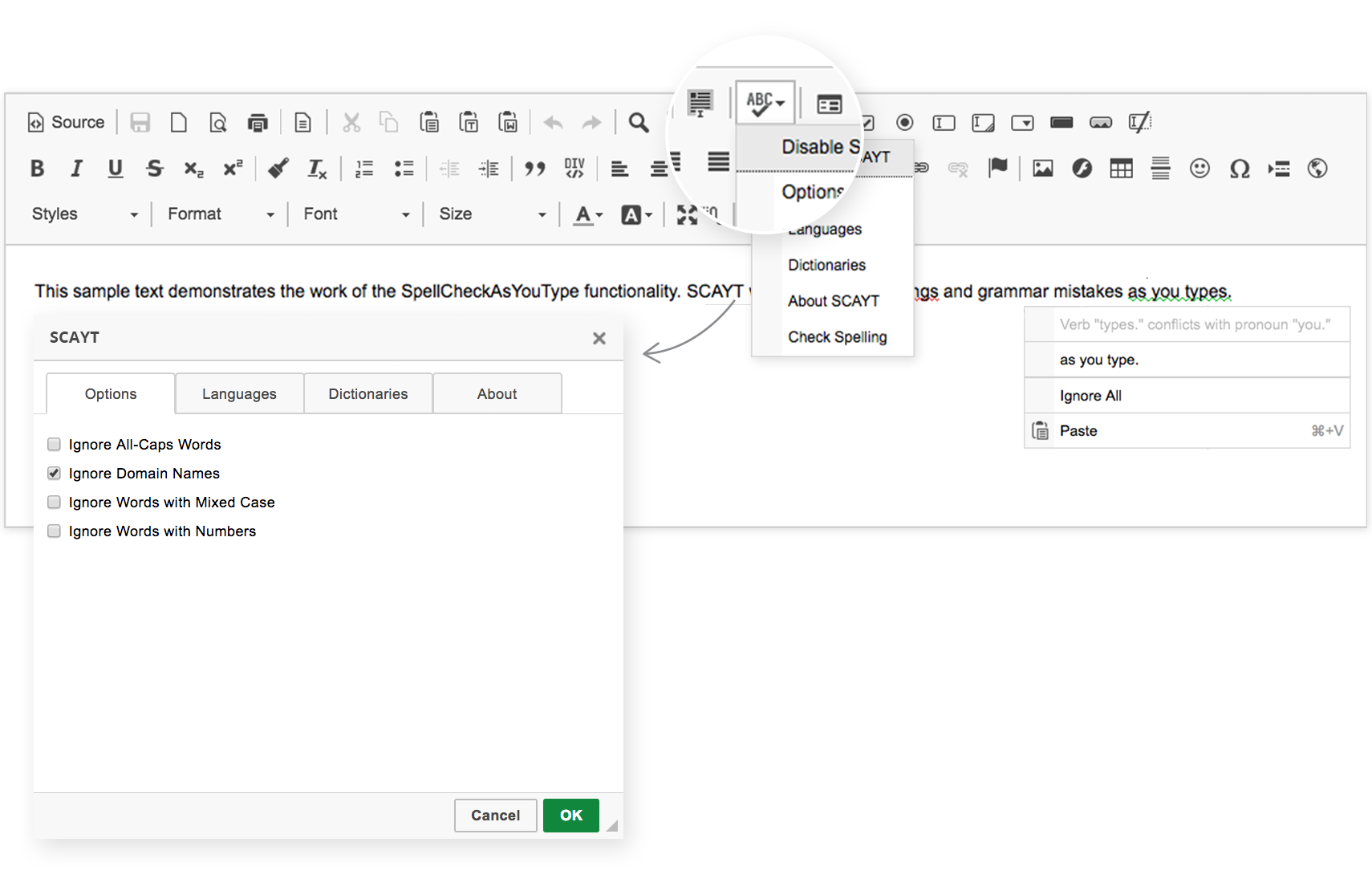Check Ignore All-Caps Words
This screenshot has width=1372, height=883.
54,444
